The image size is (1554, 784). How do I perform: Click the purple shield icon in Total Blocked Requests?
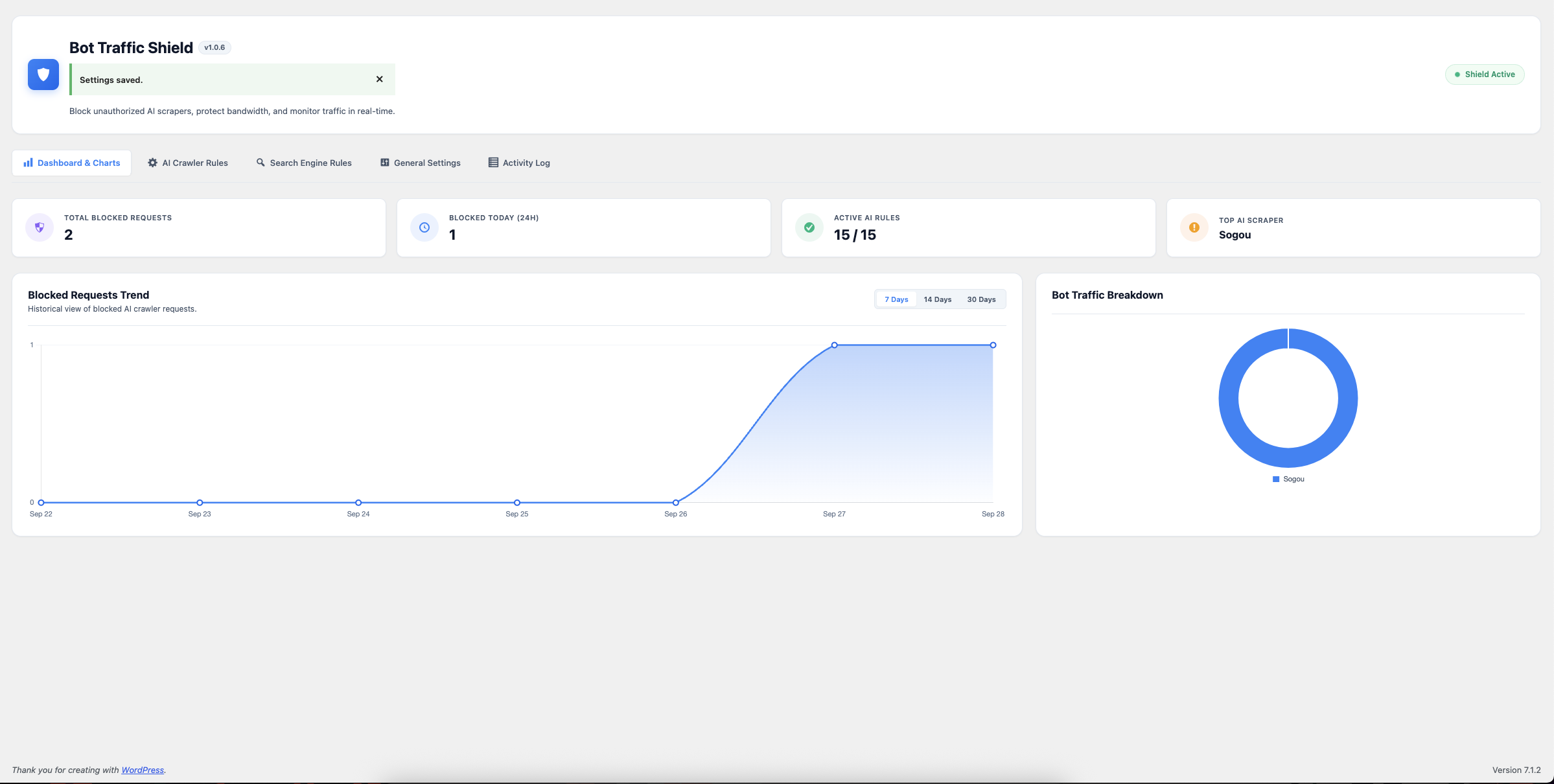click(x=40, y=227)
